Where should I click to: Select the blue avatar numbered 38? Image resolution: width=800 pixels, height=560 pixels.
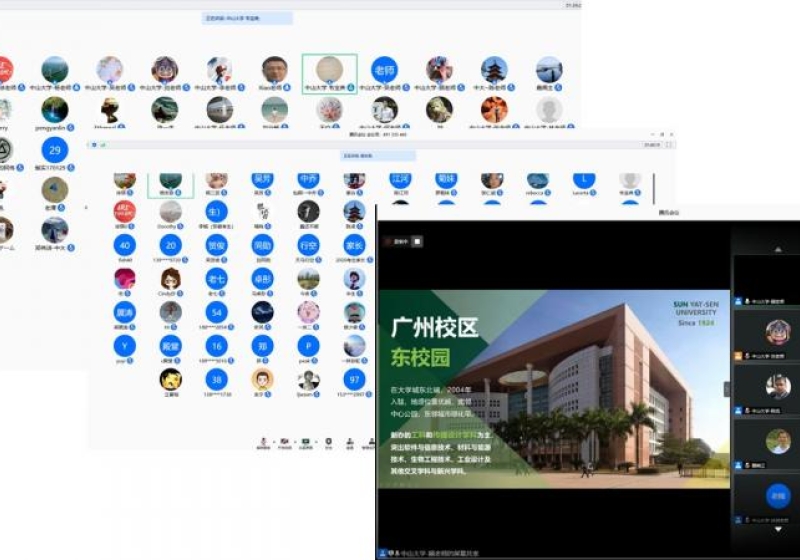click(x=216, y=379)
